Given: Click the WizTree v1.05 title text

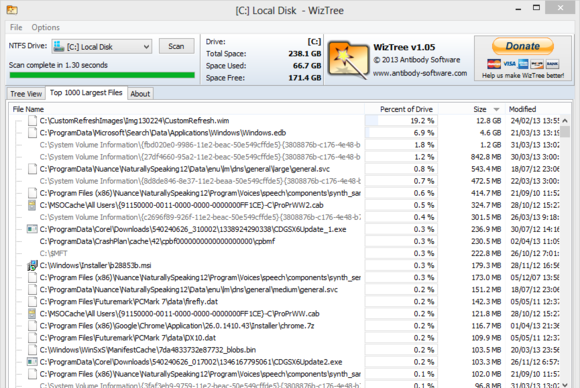Looking at the screenshot, I should [x=404, y=47].
